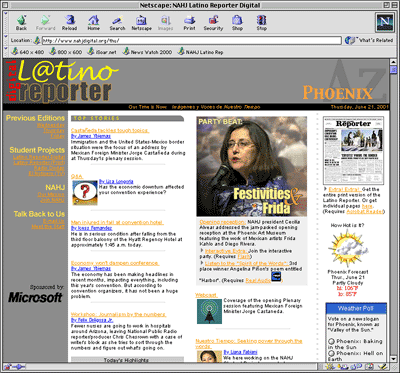
Task: Click the Q&A question mark image
Action: [x=85, y=193]
